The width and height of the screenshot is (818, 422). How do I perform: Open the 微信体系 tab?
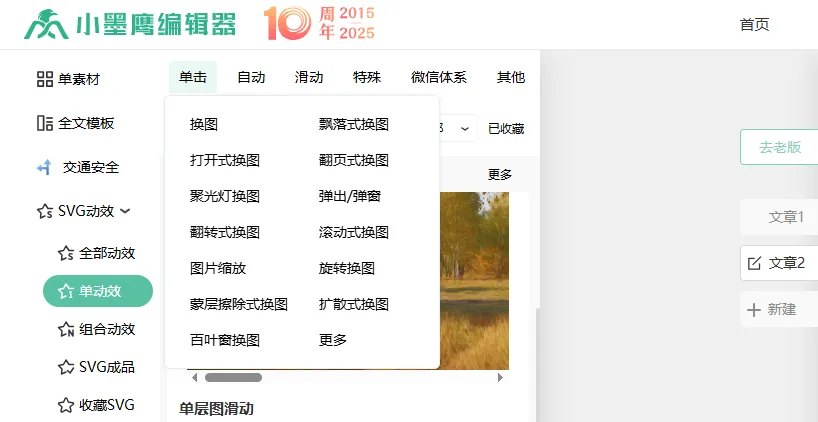pos(439,77)
